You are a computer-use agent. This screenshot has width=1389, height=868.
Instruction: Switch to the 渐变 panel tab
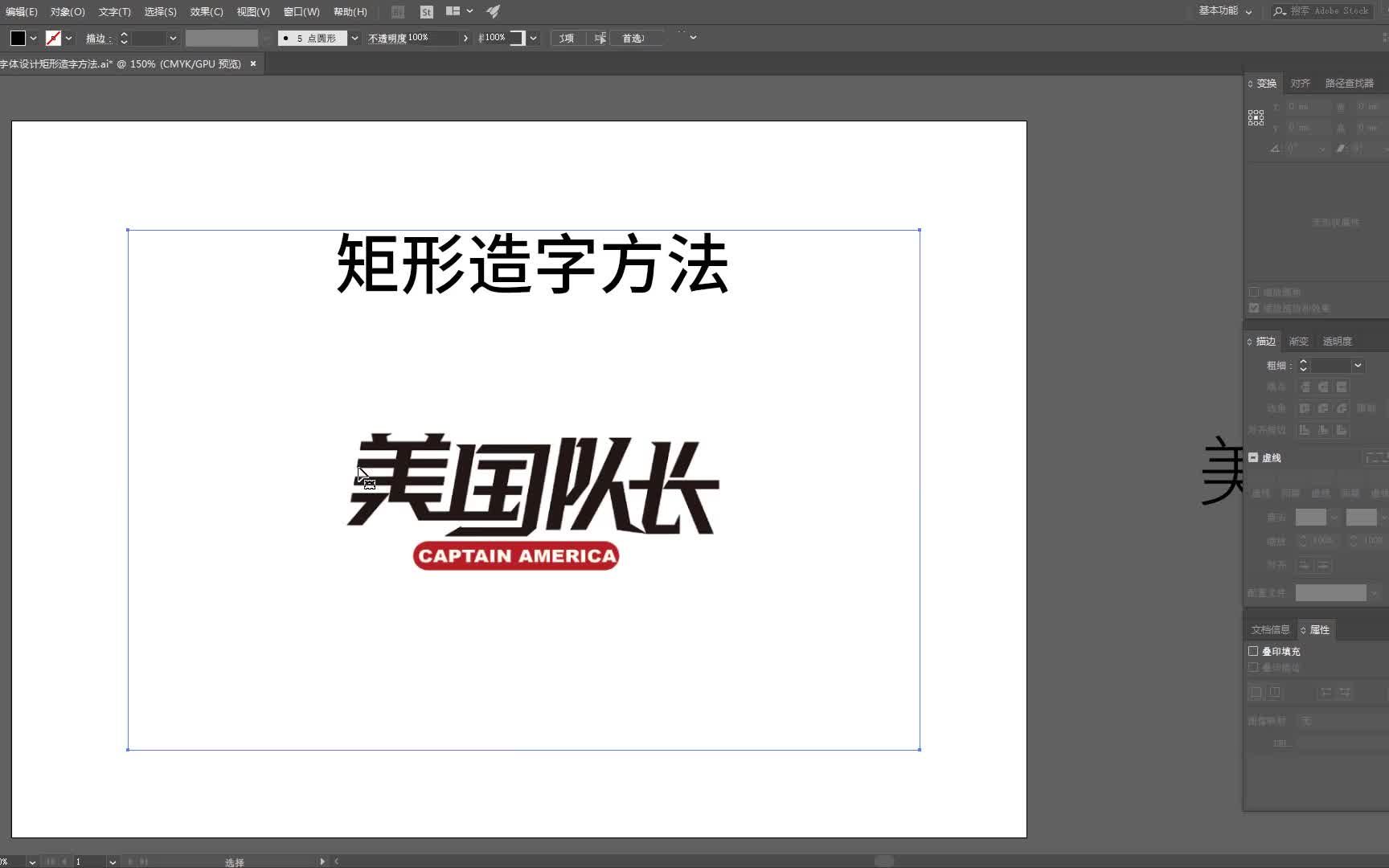1298,342
